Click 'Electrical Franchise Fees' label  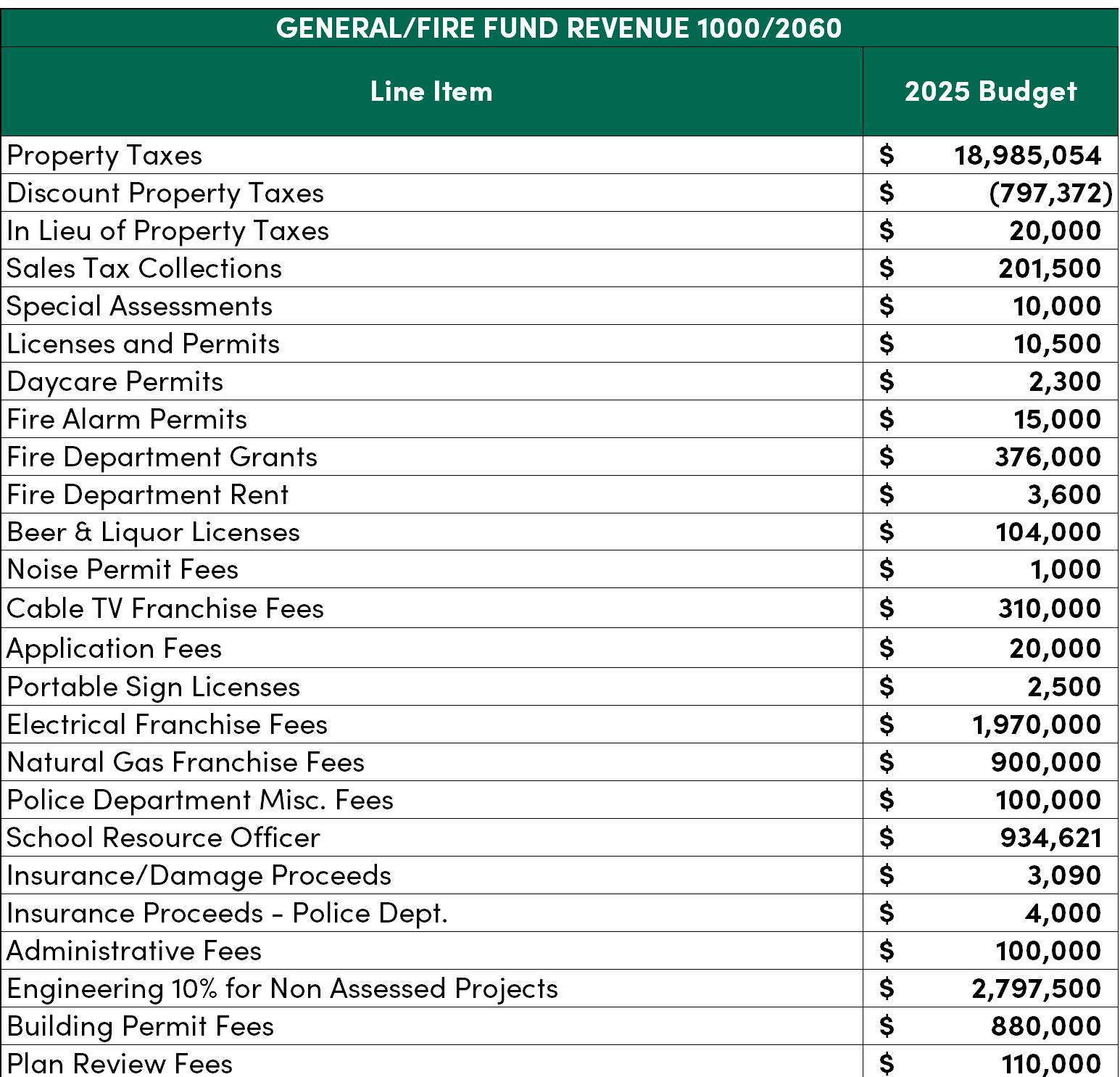coord(167,725)
